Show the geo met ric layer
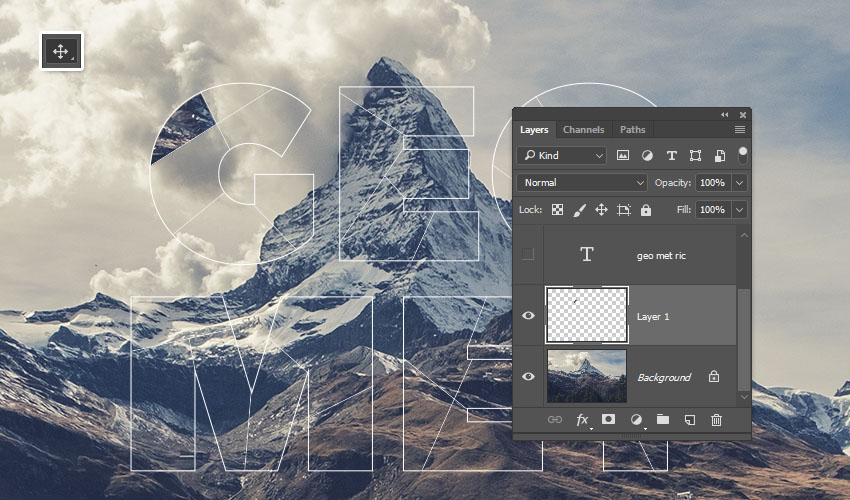The image size is (850, 500). click(527, 254)
